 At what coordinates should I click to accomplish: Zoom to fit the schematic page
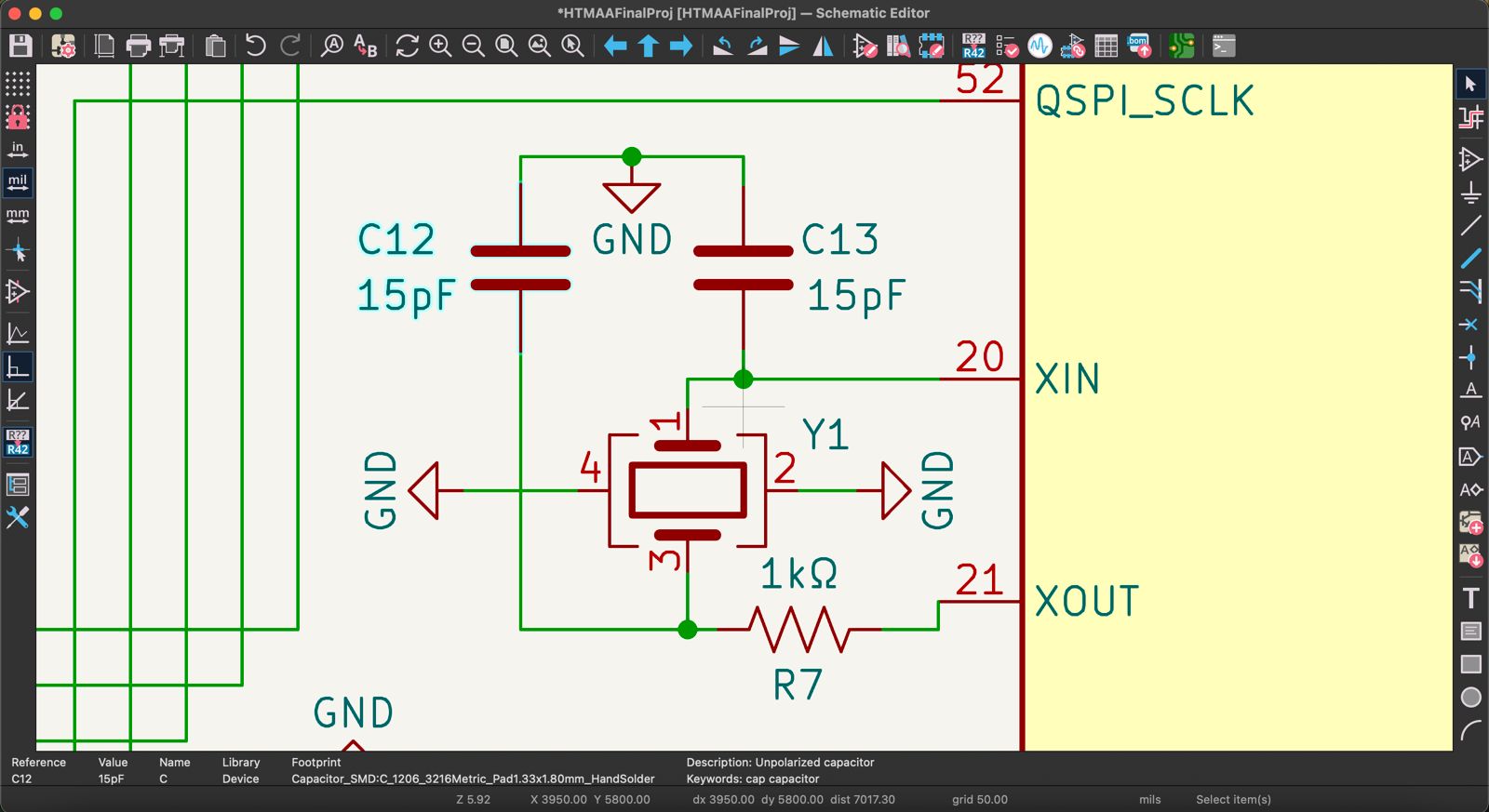point(506,46)
